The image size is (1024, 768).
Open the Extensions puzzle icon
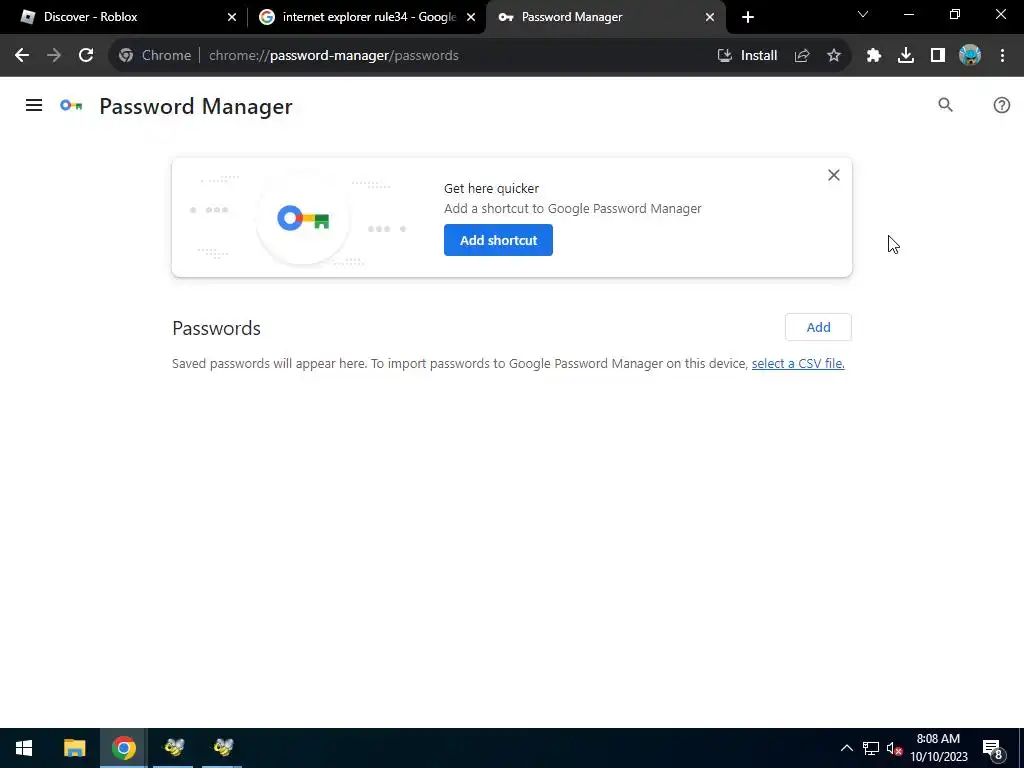coord(873,56)
